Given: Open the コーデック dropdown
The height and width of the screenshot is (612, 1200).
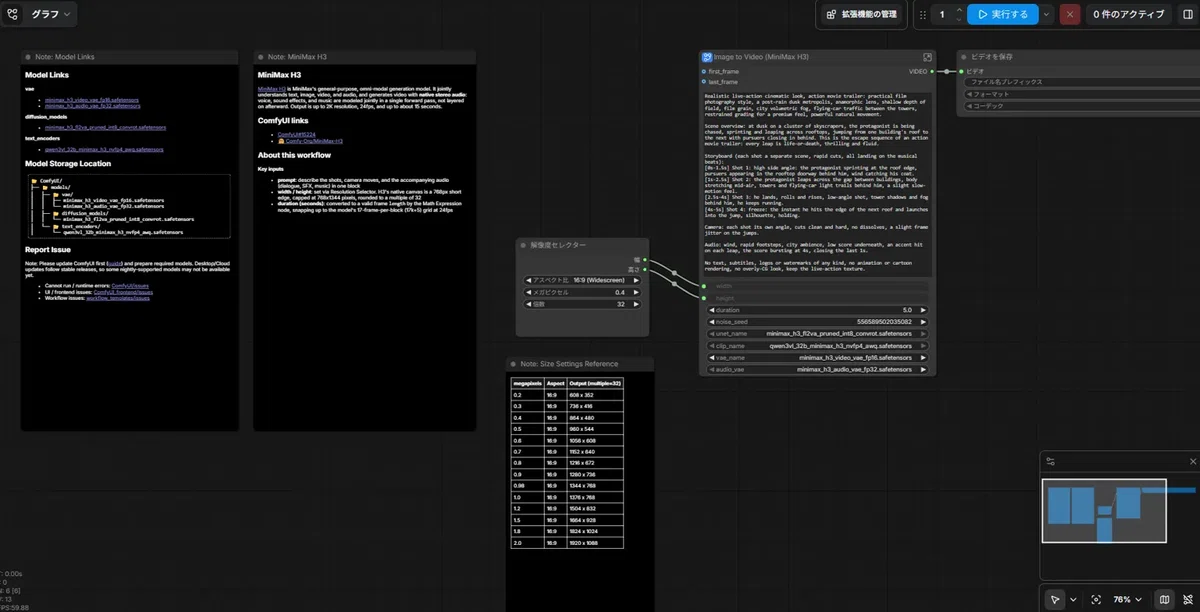Looking at the screenshot, I should [x=1081, y=106].
